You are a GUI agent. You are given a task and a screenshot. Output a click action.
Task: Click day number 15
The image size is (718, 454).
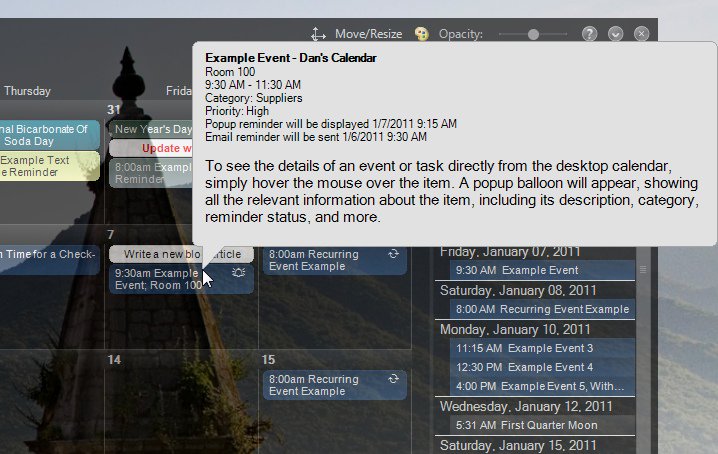pyautogui.click(x=268, y=360)
